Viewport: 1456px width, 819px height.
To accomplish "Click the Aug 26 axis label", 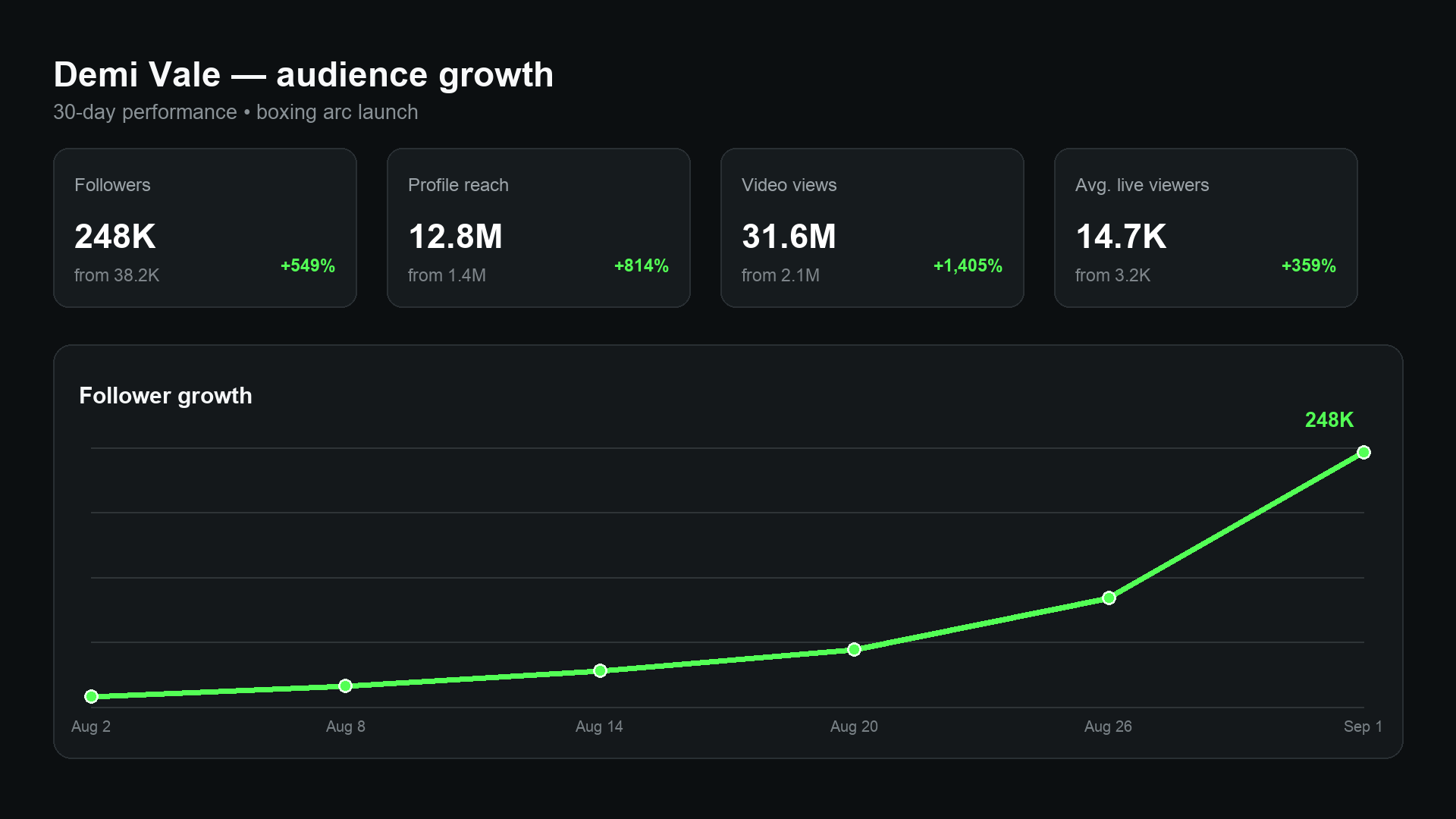I will [1108, 726].
